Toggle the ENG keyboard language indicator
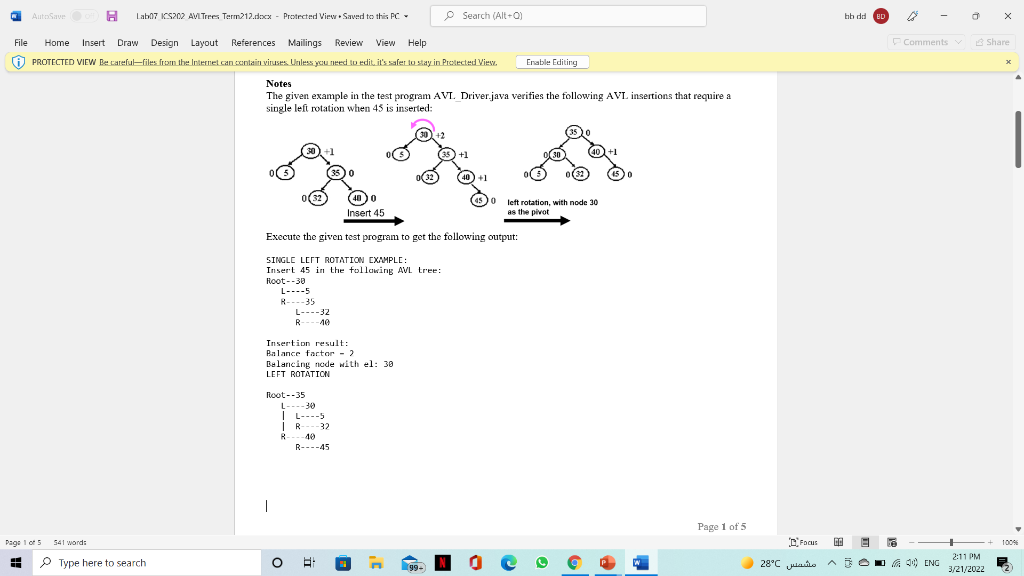The image size is (1024, 576). click(931, 562)
